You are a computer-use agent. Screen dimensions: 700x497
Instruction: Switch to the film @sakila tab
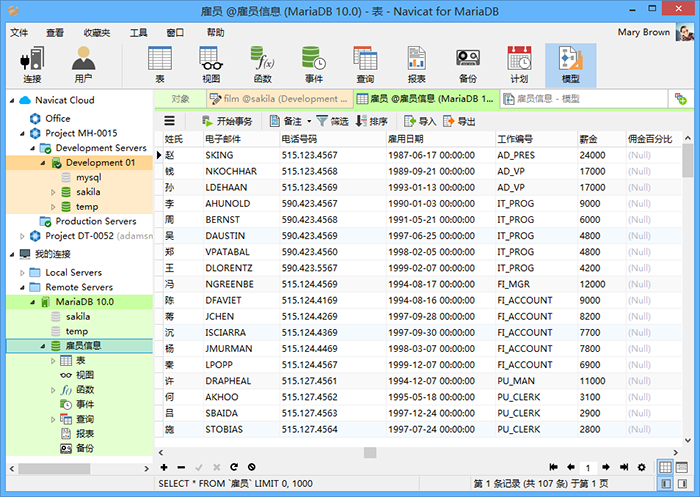click(280, 99)
